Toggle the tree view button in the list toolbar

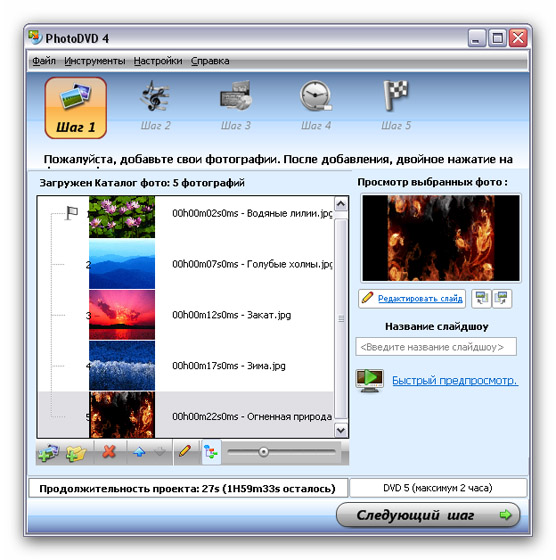(x=211, y=452)
